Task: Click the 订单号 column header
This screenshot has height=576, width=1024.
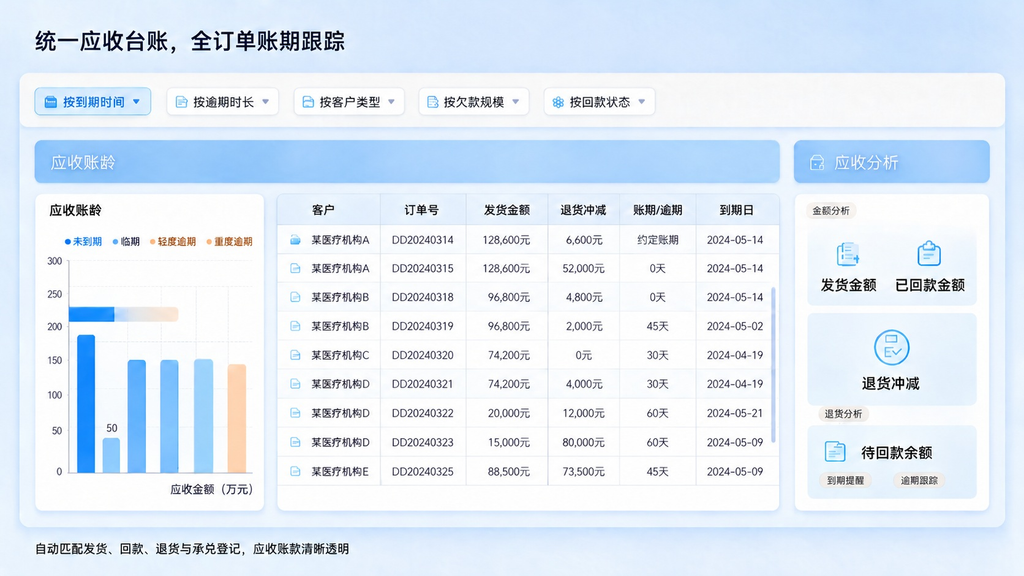Action: click(x=421, y=210)
